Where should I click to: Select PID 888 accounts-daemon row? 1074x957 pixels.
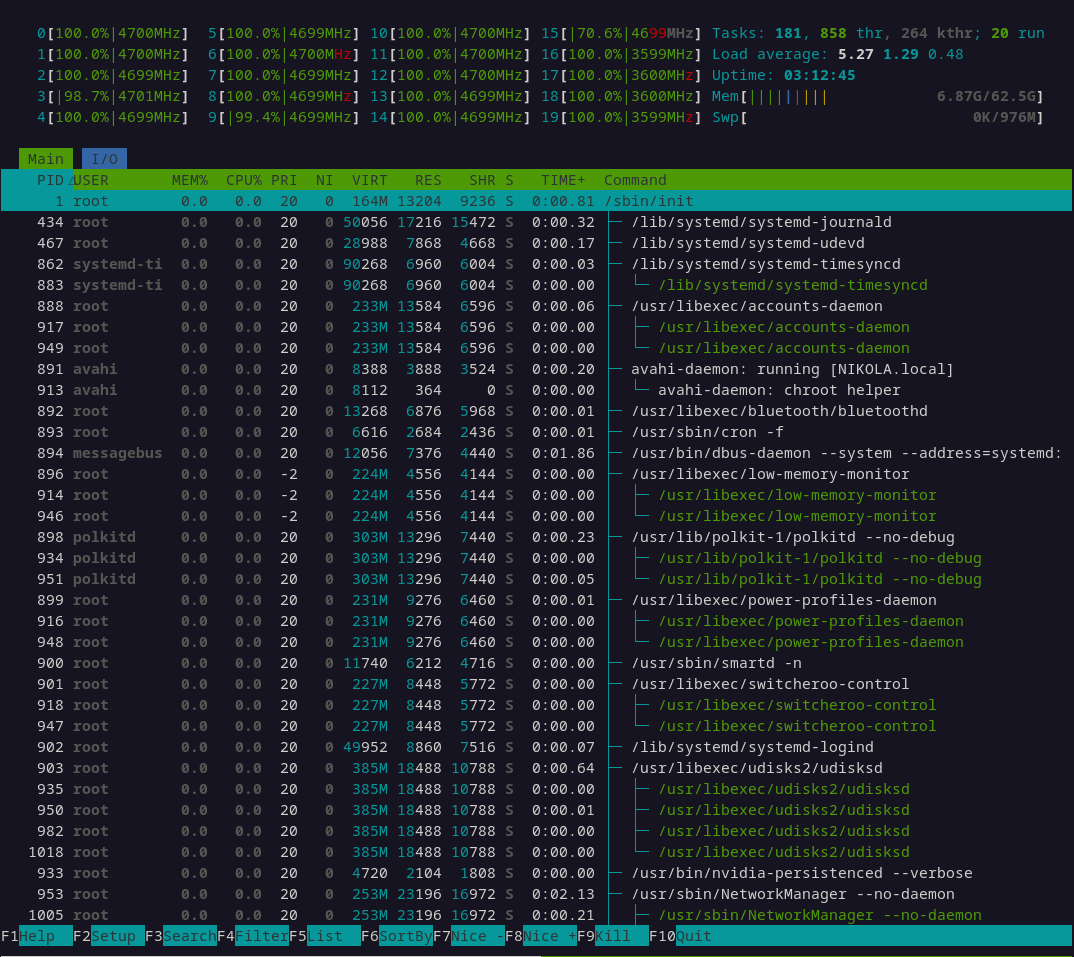pyautogui.click(x=536, y=306)
